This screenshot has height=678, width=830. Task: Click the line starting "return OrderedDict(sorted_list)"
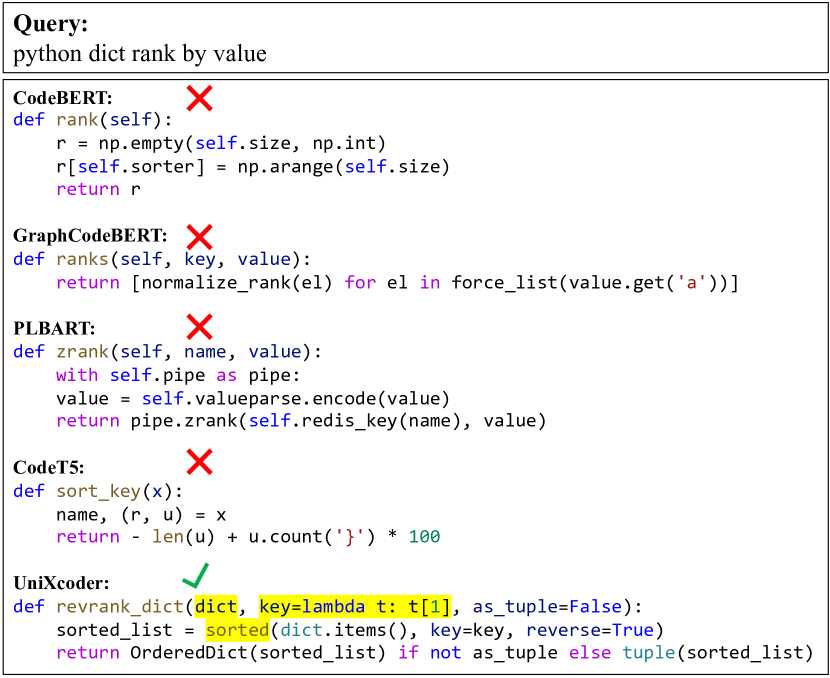coord(434,653)
